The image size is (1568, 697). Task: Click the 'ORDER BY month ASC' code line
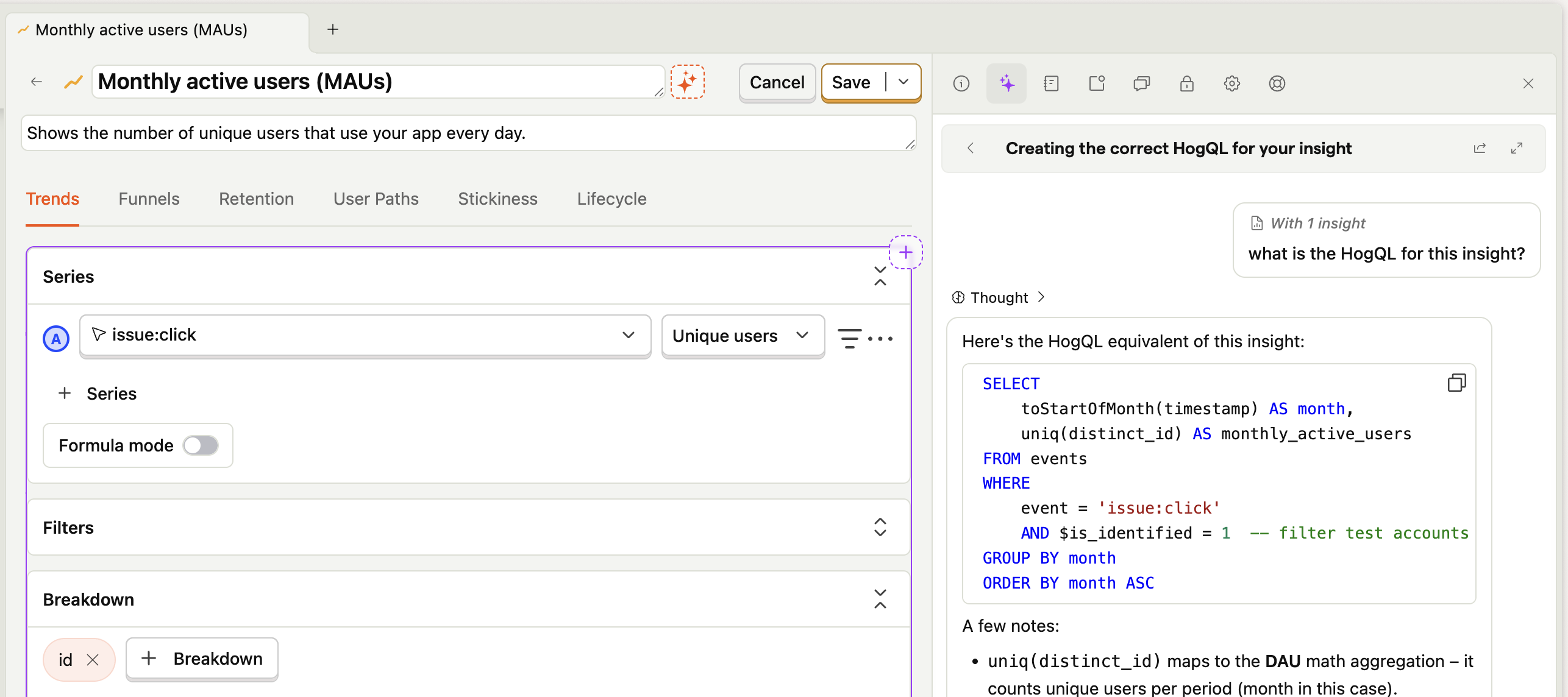pyautogui.click(x=1068, y=583)
